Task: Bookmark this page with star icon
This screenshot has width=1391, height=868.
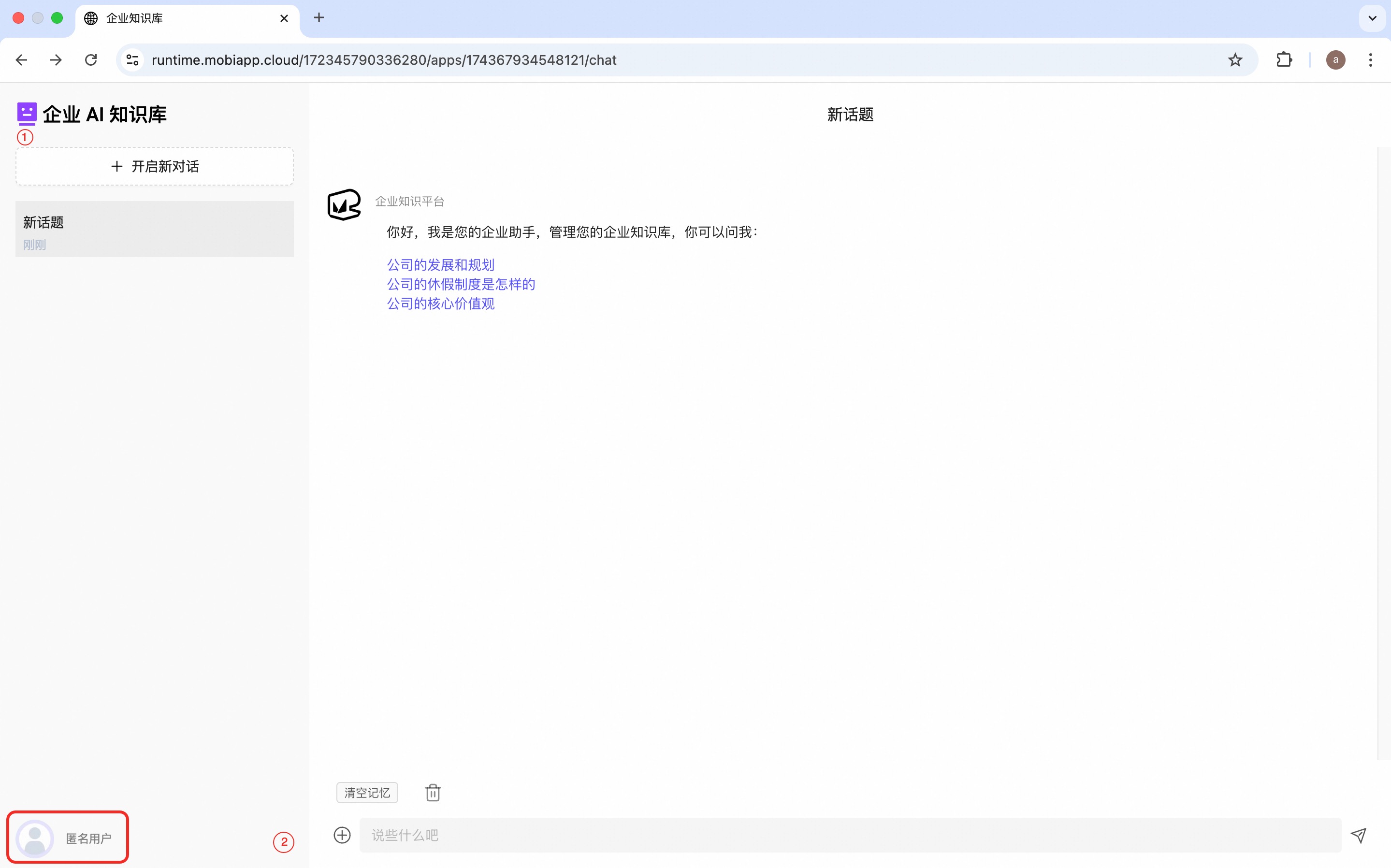Action: coord(1235,60)
